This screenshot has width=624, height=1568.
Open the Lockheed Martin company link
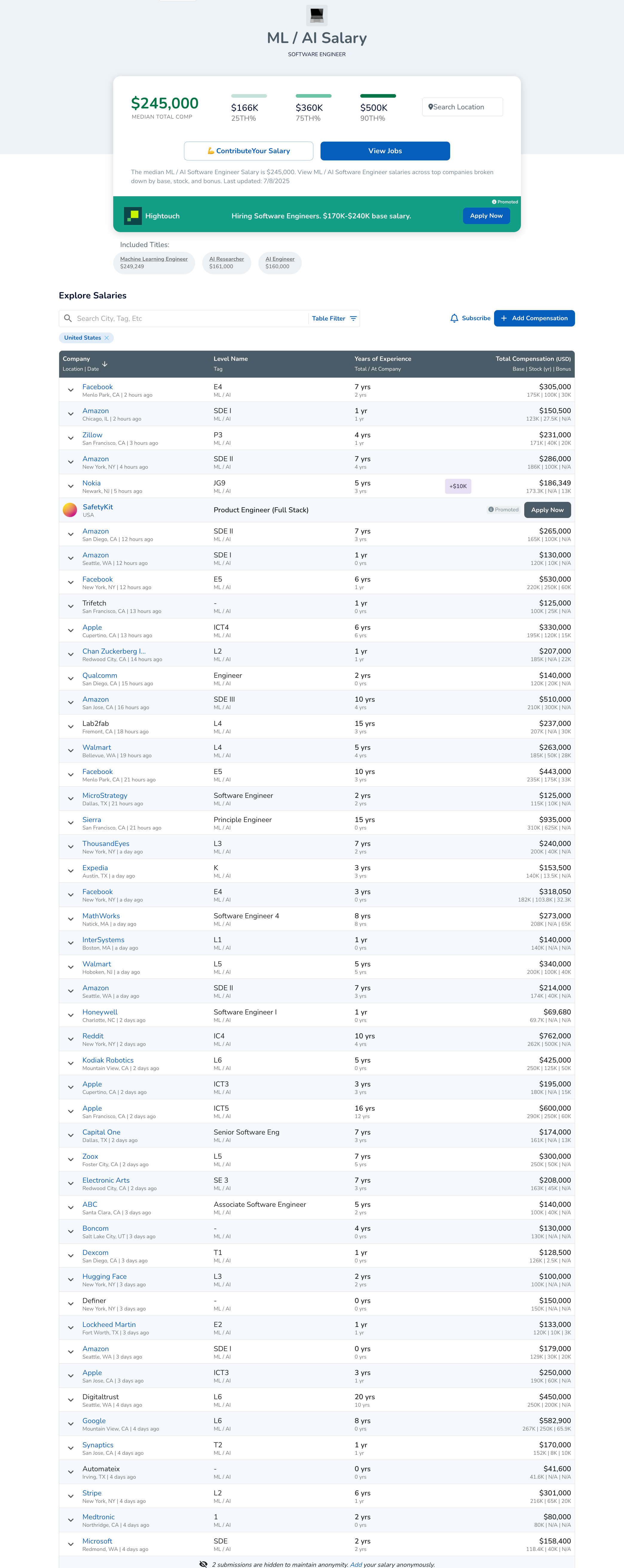point(109,1325)
